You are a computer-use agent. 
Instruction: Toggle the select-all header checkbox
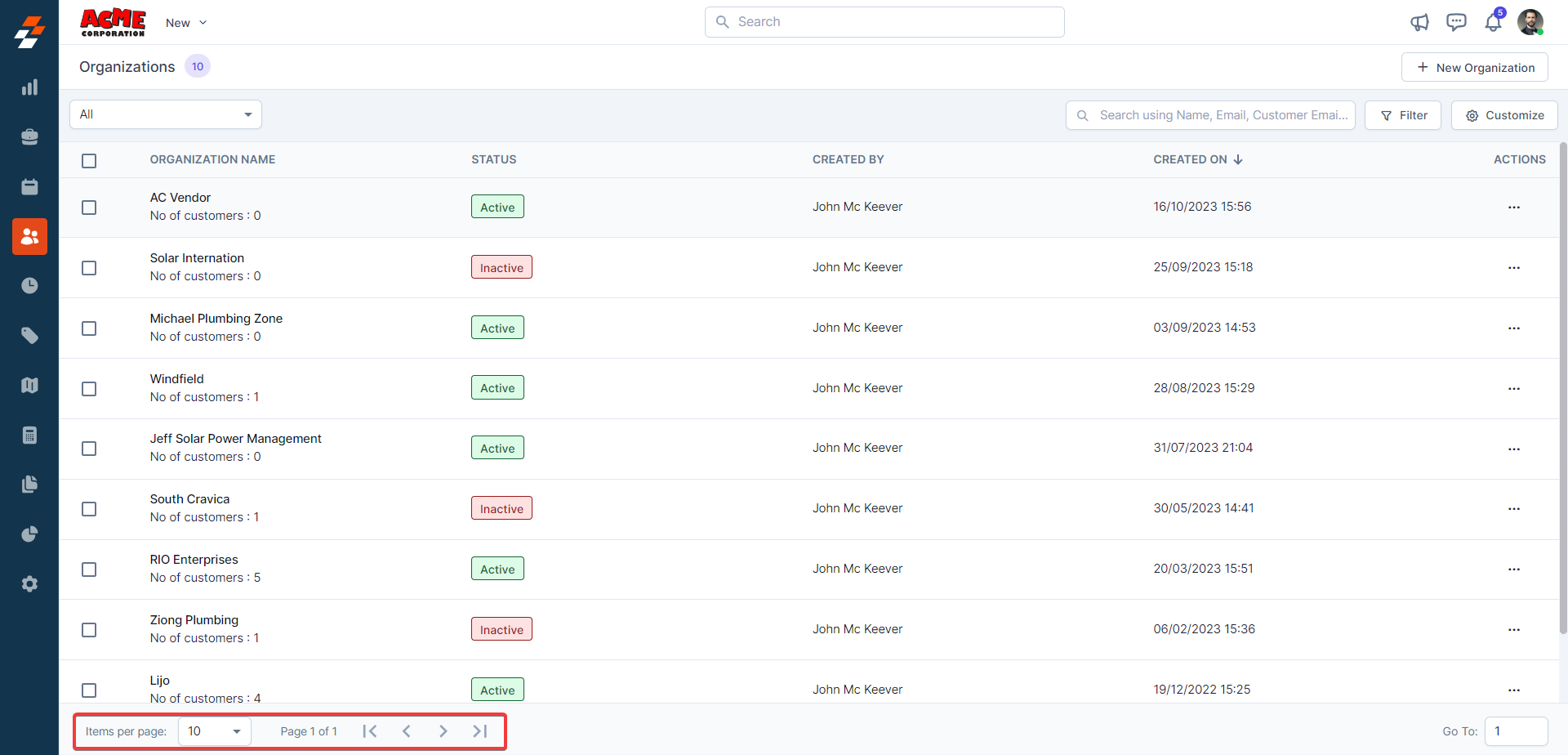pyautogui.click(x=89, y=161)
